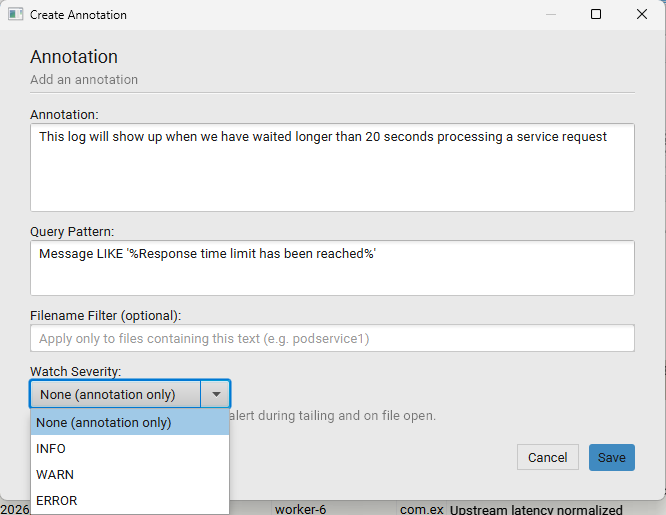The height and width of the screenshot is (515, 666).
Task: Choose INFO severity option
Action: [130, 449]
